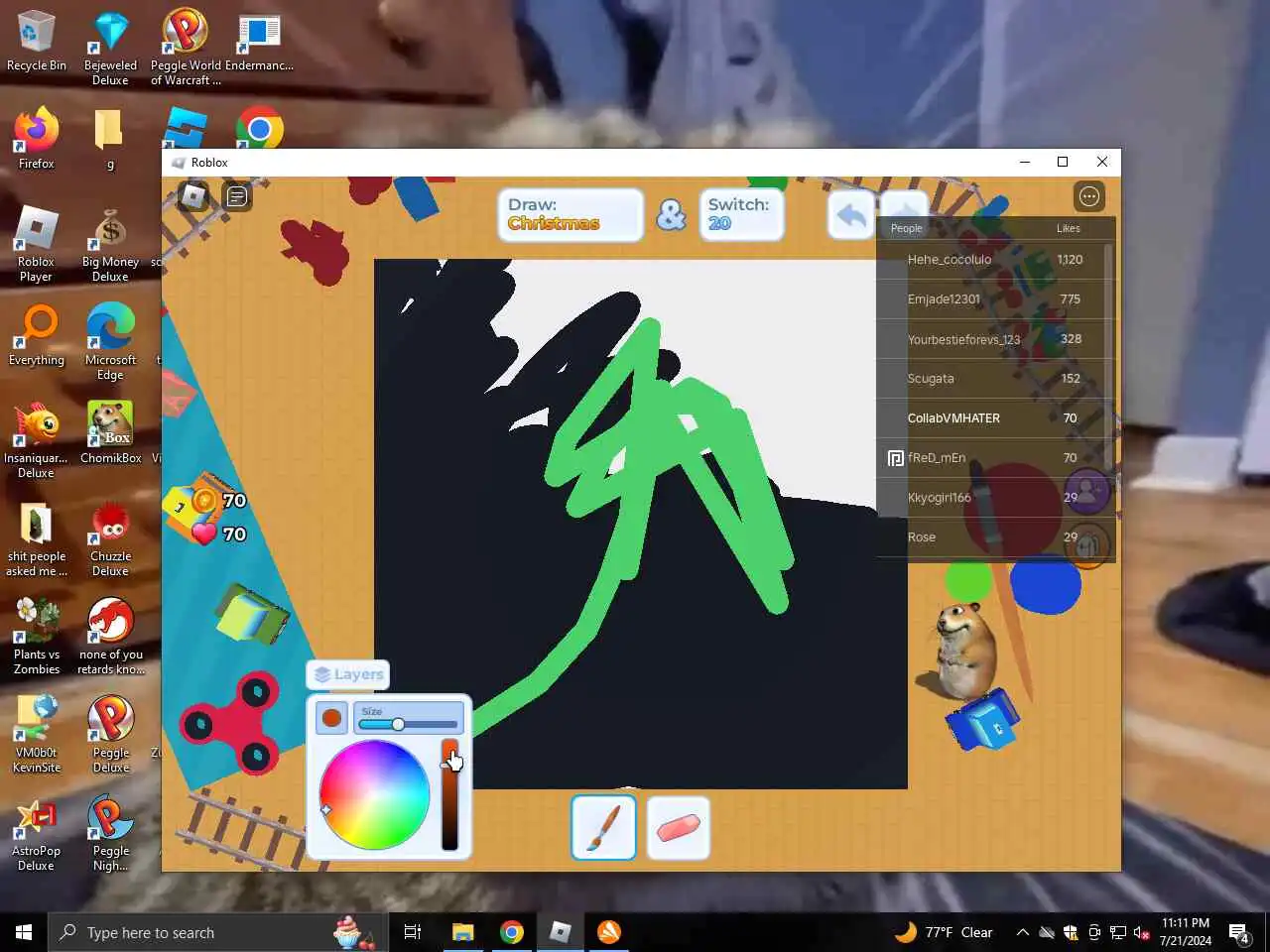The width and height of the screenshot is (1270, 952).
Task: Open the notification center icon
Action: [x=1239, y=932]
